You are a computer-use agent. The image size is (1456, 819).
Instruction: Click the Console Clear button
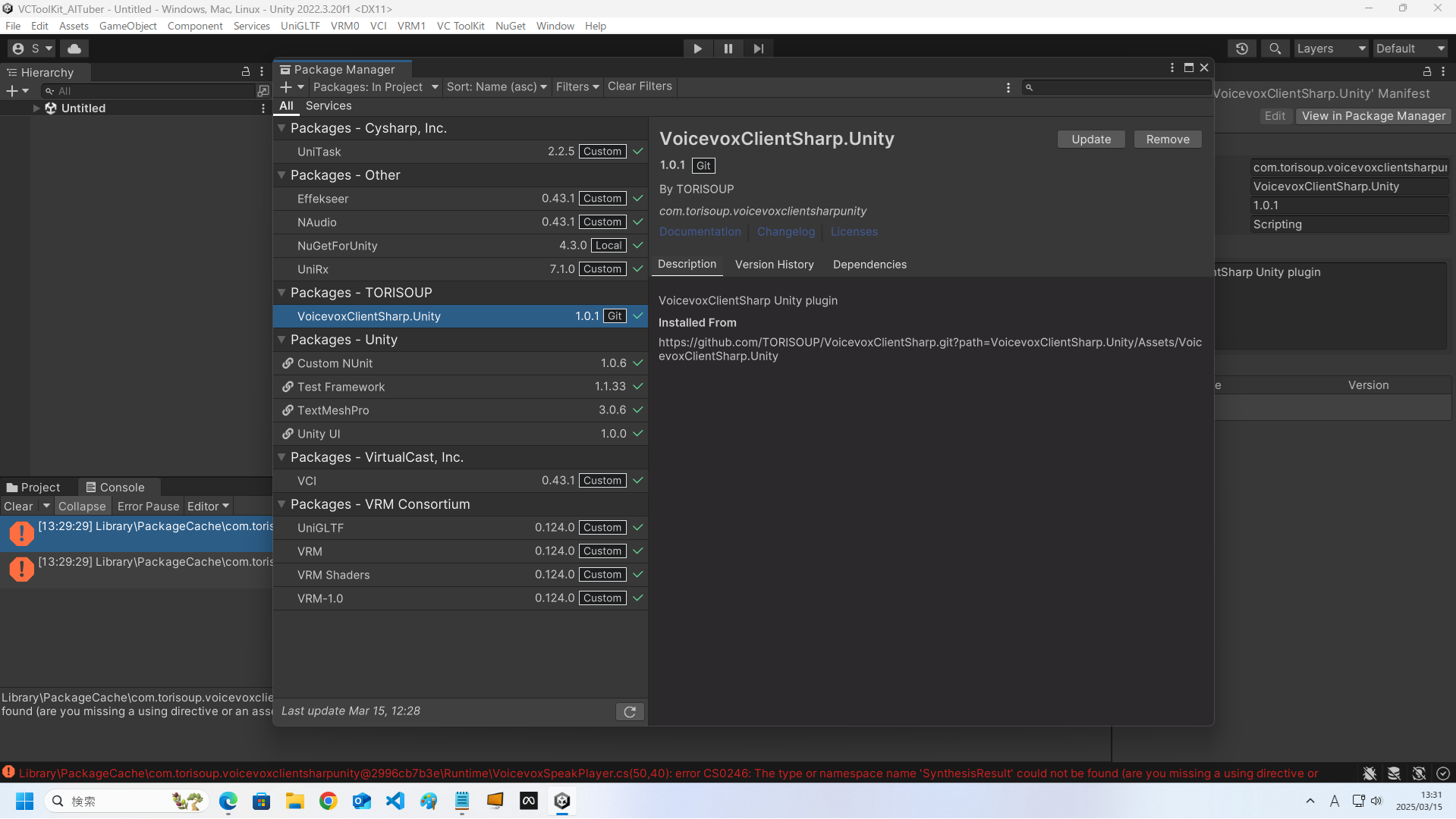click(x=18, y=507)
